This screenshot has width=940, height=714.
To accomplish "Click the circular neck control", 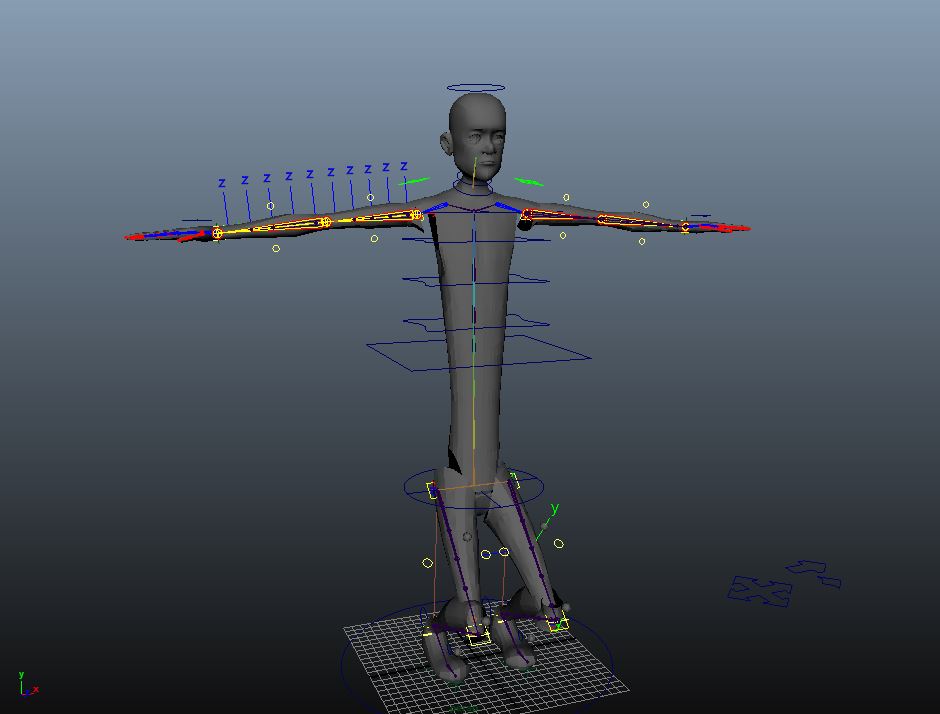I will coord(474,185).
